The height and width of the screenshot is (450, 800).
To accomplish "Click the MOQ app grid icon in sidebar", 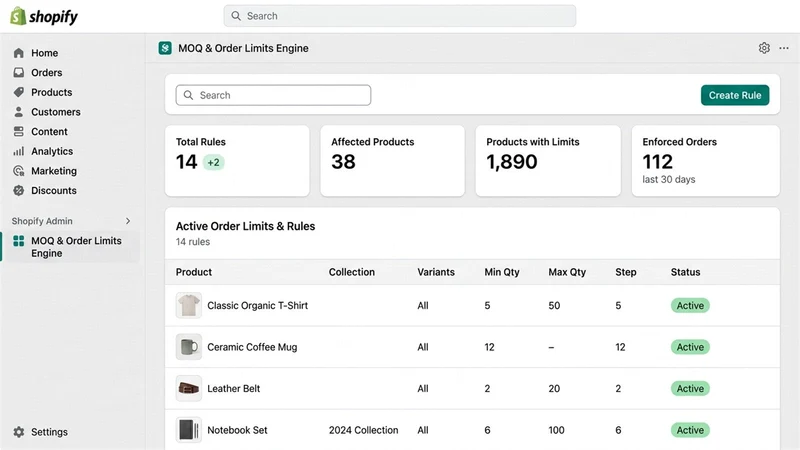I will 19,241.
